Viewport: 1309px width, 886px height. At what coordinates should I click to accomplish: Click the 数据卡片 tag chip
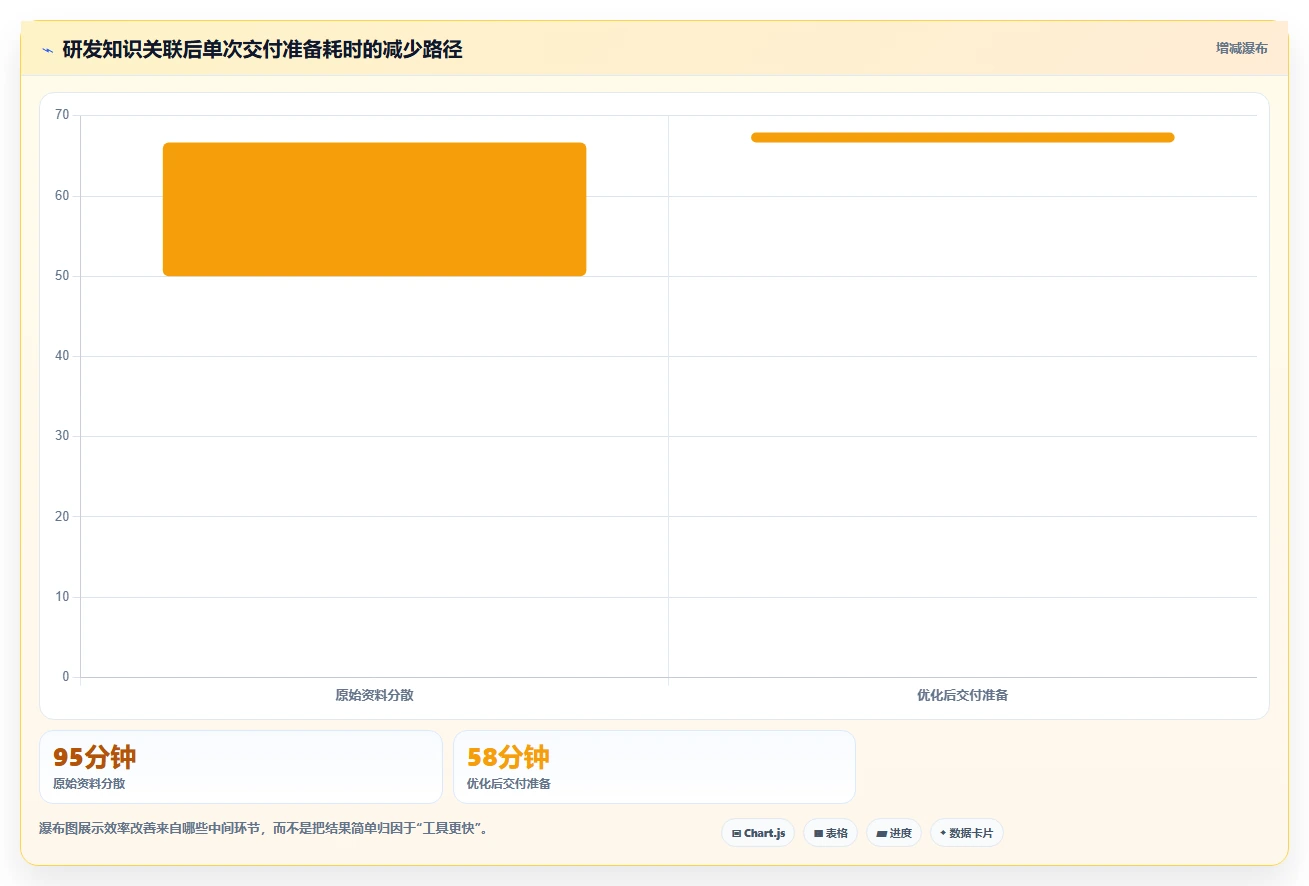[x=966, y=833]
